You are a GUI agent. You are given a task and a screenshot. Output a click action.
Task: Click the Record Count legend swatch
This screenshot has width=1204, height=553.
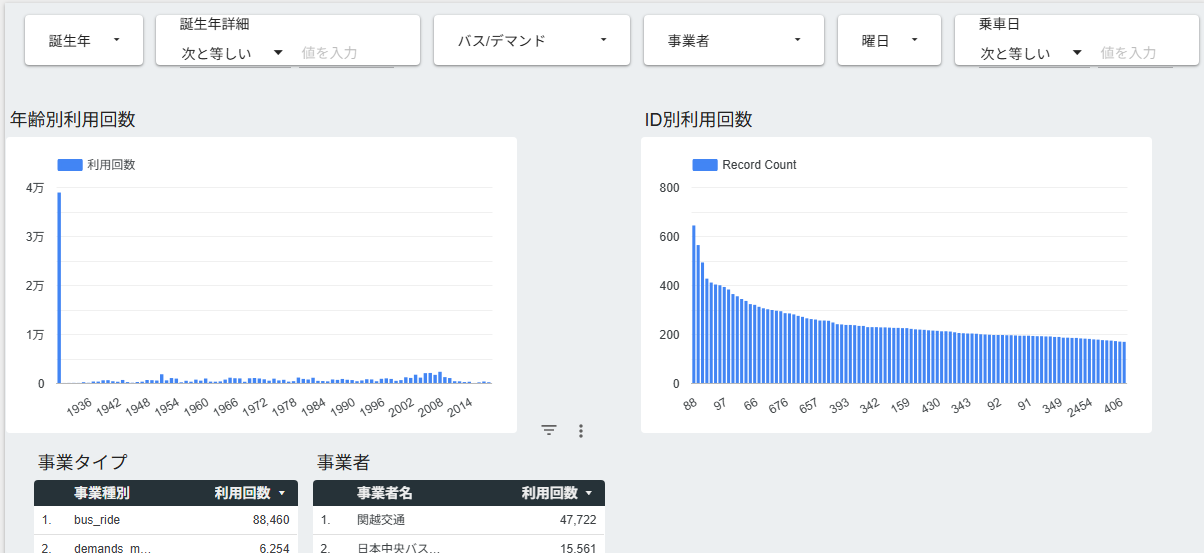tap(705, 165)
